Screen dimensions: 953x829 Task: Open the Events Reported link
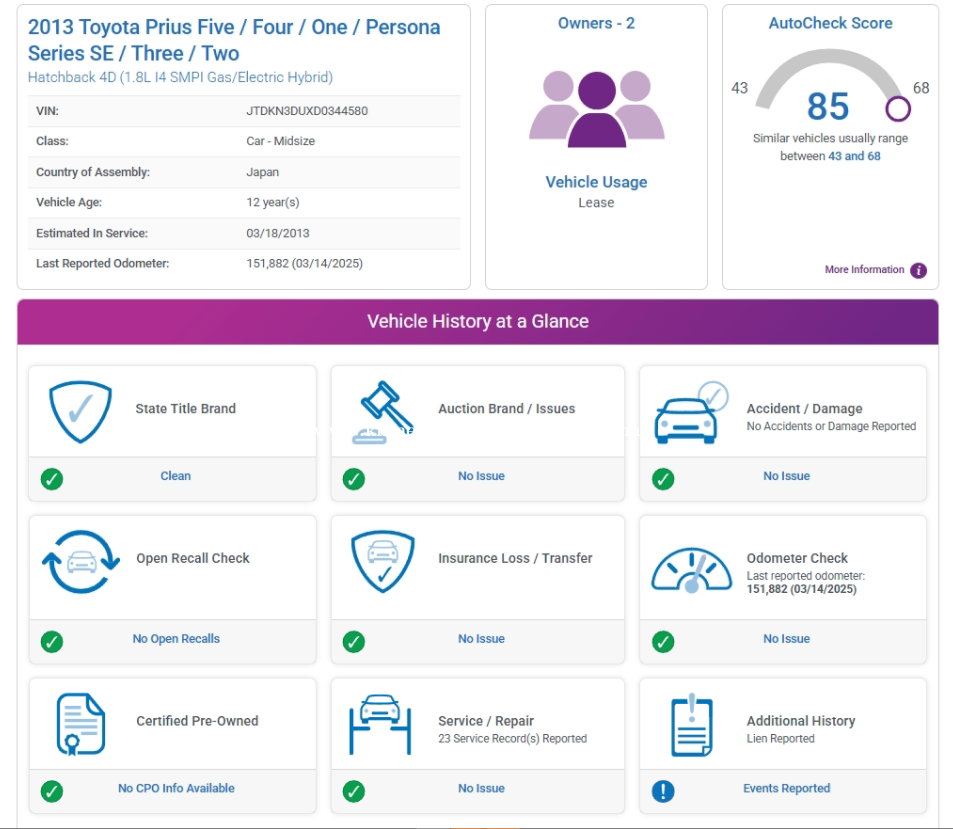(786, 788)
